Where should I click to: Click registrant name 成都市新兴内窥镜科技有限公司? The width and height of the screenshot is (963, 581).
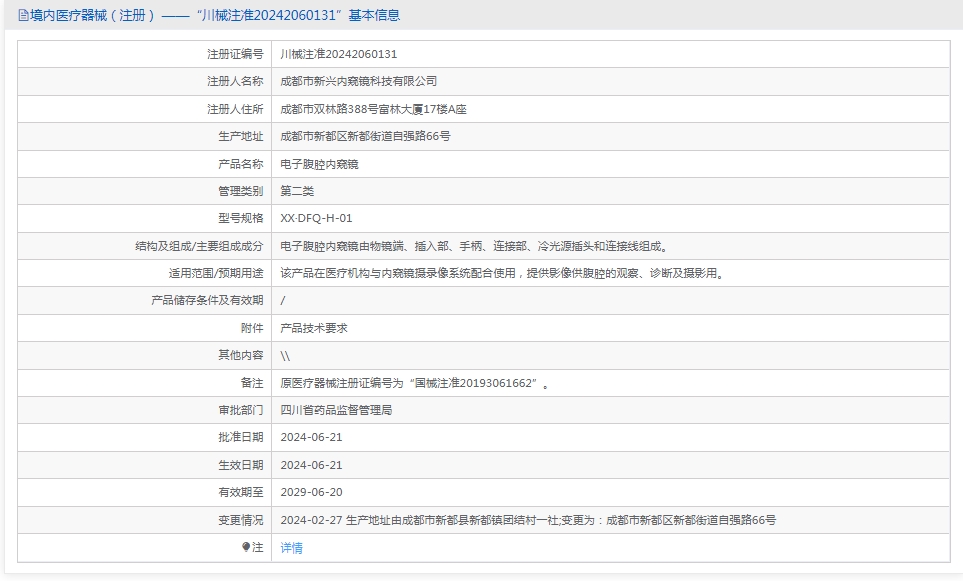(358, 81)
